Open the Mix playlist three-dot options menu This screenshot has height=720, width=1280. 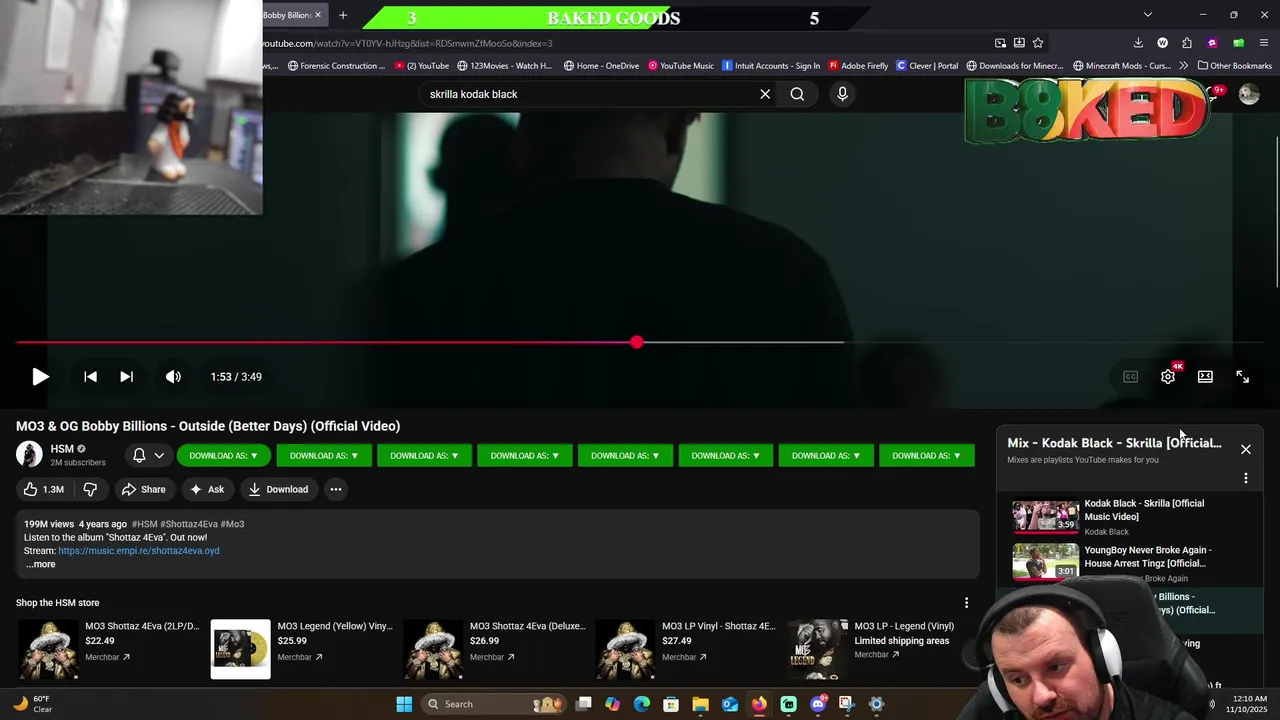coord(1246,479)
